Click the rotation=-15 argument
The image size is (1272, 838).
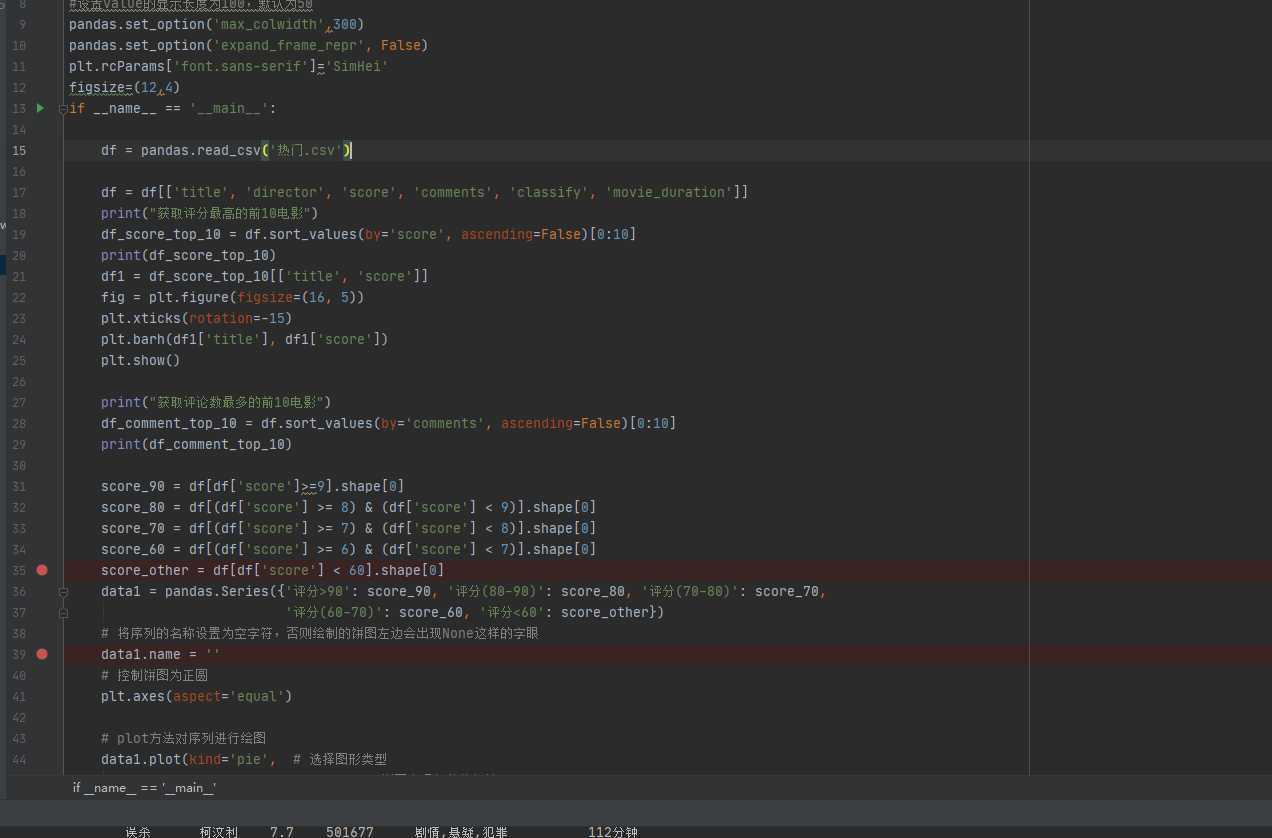(236, 318)
